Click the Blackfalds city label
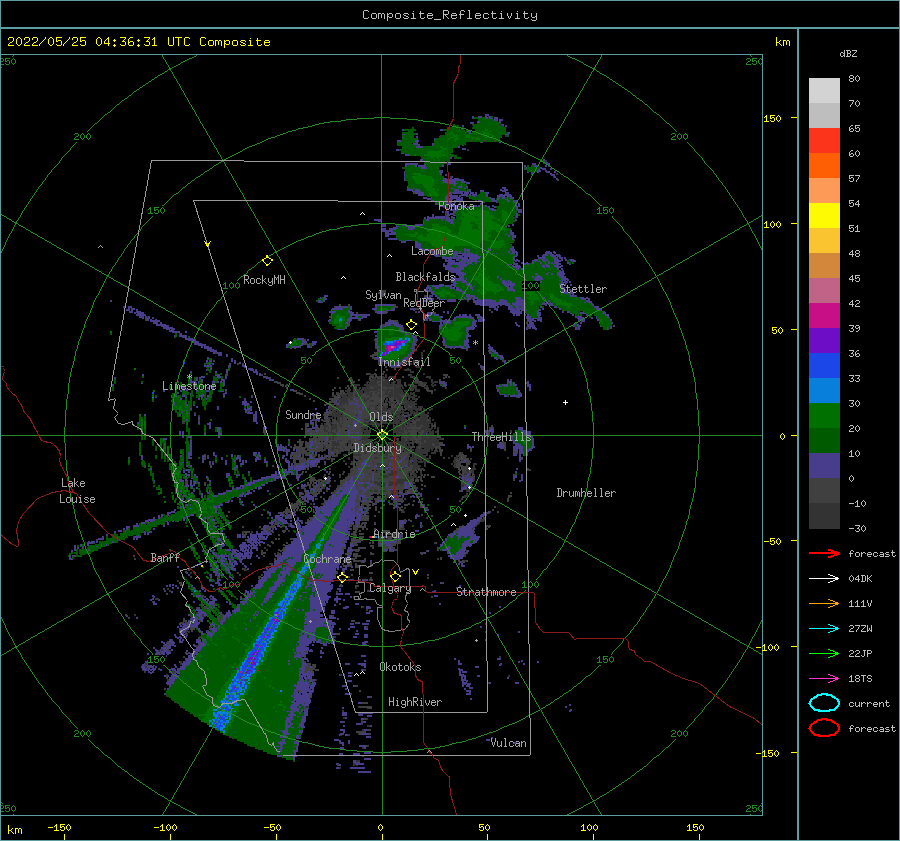This screenshot has width=900, height=841. pos(425,277)
